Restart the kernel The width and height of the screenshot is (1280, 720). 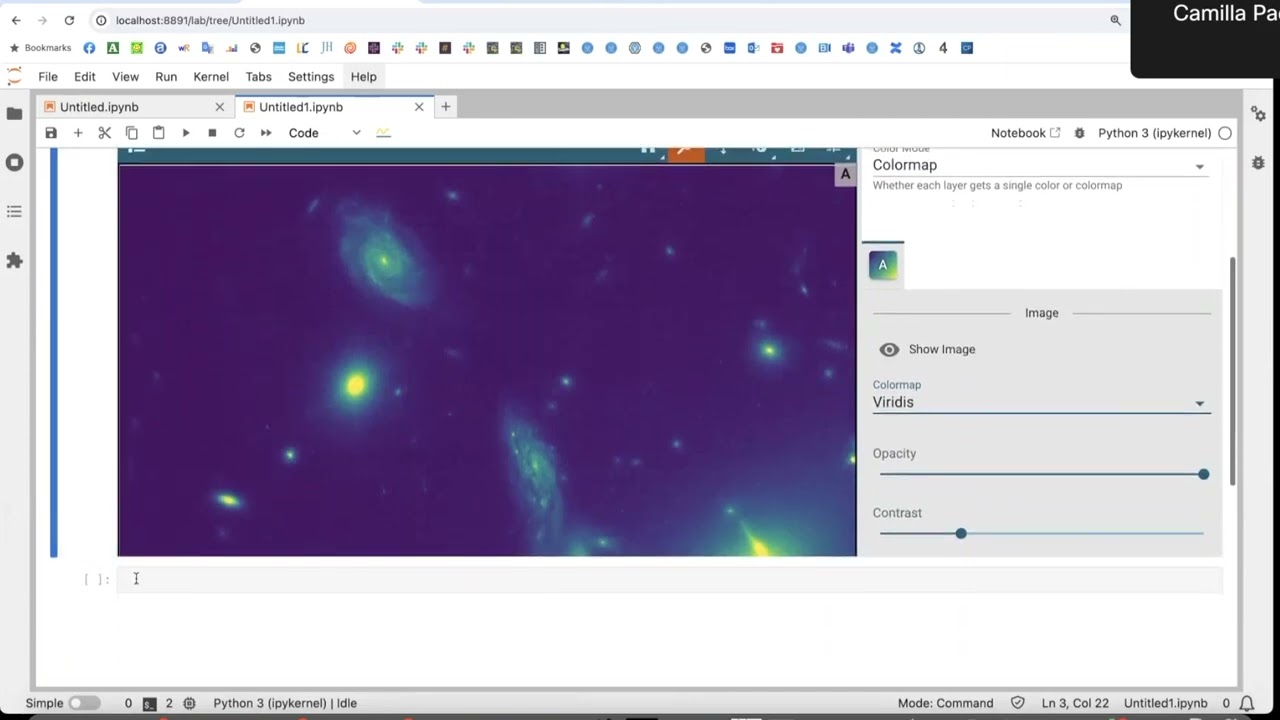click(x=239, y=133)
